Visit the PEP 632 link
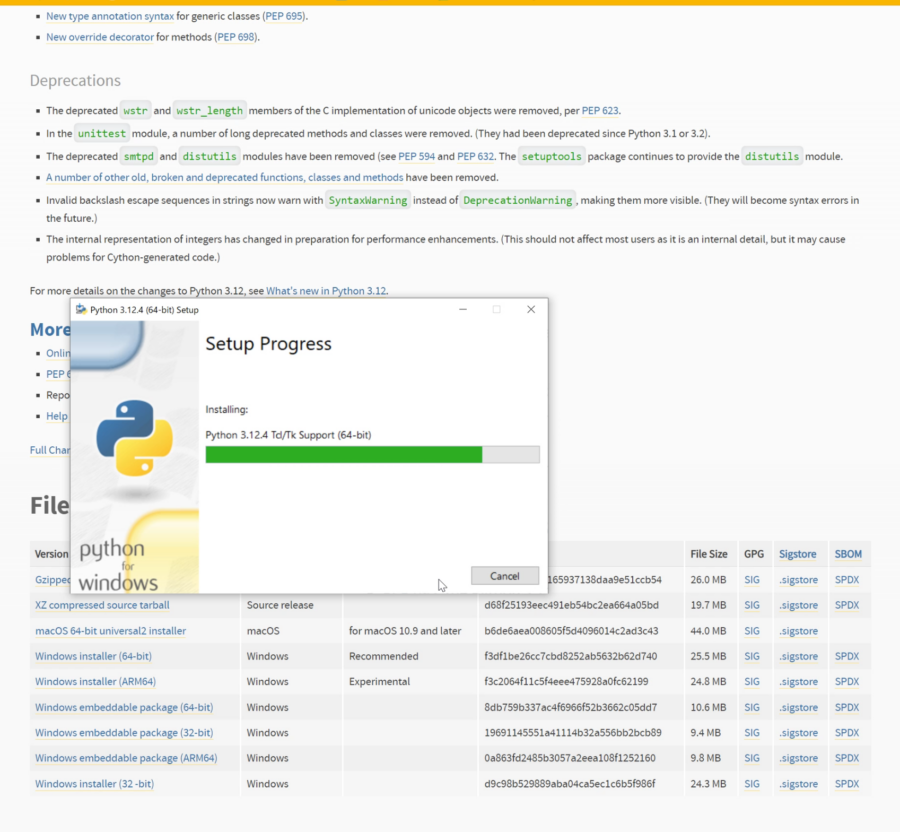 point(475,156)
